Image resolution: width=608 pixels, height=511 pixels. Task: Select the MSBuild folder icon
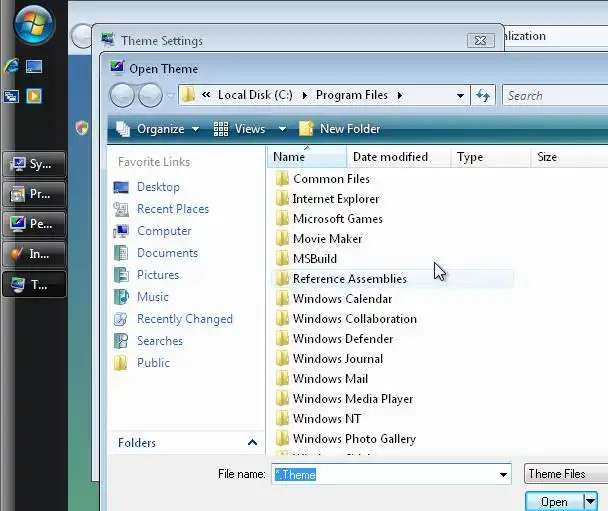282,259
